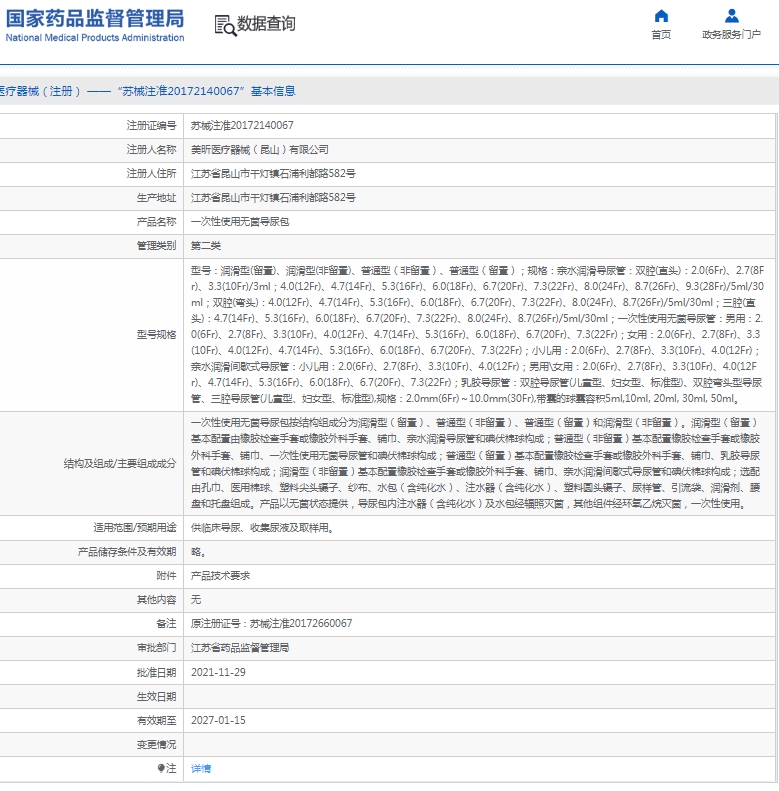Image resolution: width=779 pixels, height=791 pixels.
Task: Click the 附件 row label
Action: 166,576
